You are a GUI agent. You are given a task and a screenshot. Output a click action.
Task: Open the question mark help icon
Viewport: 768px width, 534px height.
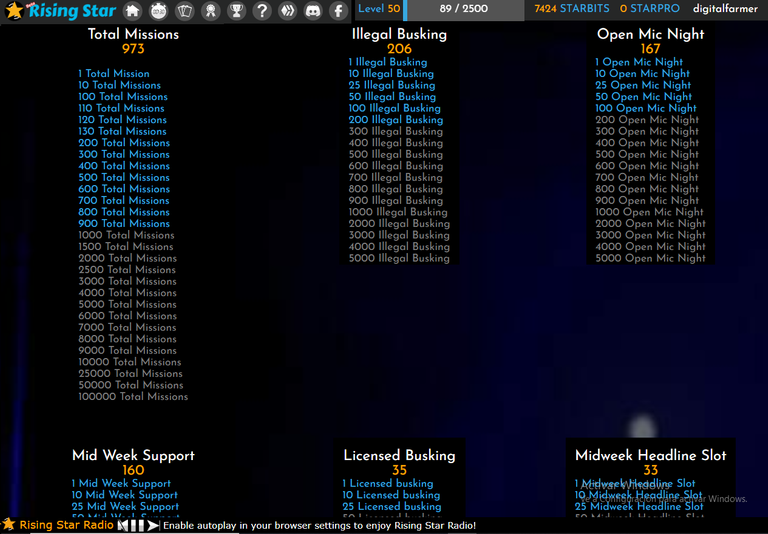click(263, 11)
